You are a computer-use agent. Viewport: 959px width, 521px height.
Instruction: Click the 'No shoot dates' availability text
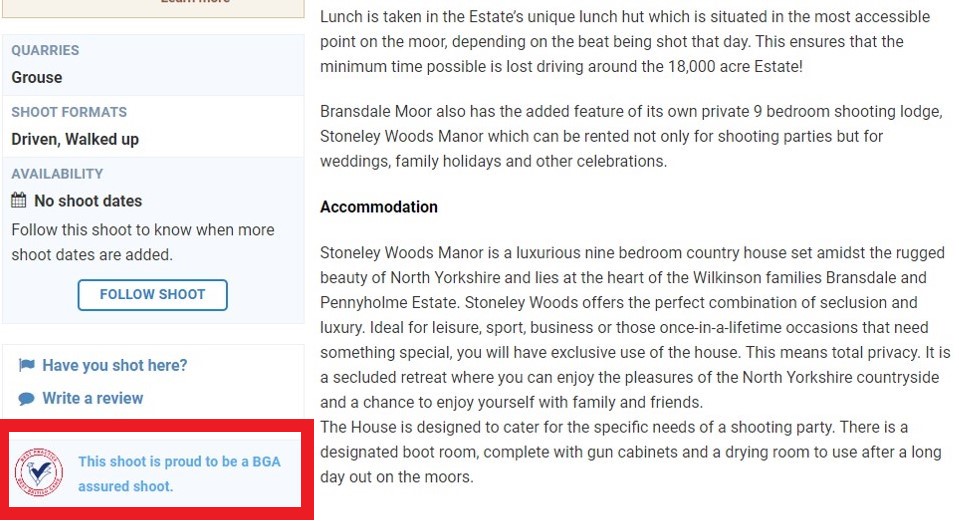click(x=88, y=201)
